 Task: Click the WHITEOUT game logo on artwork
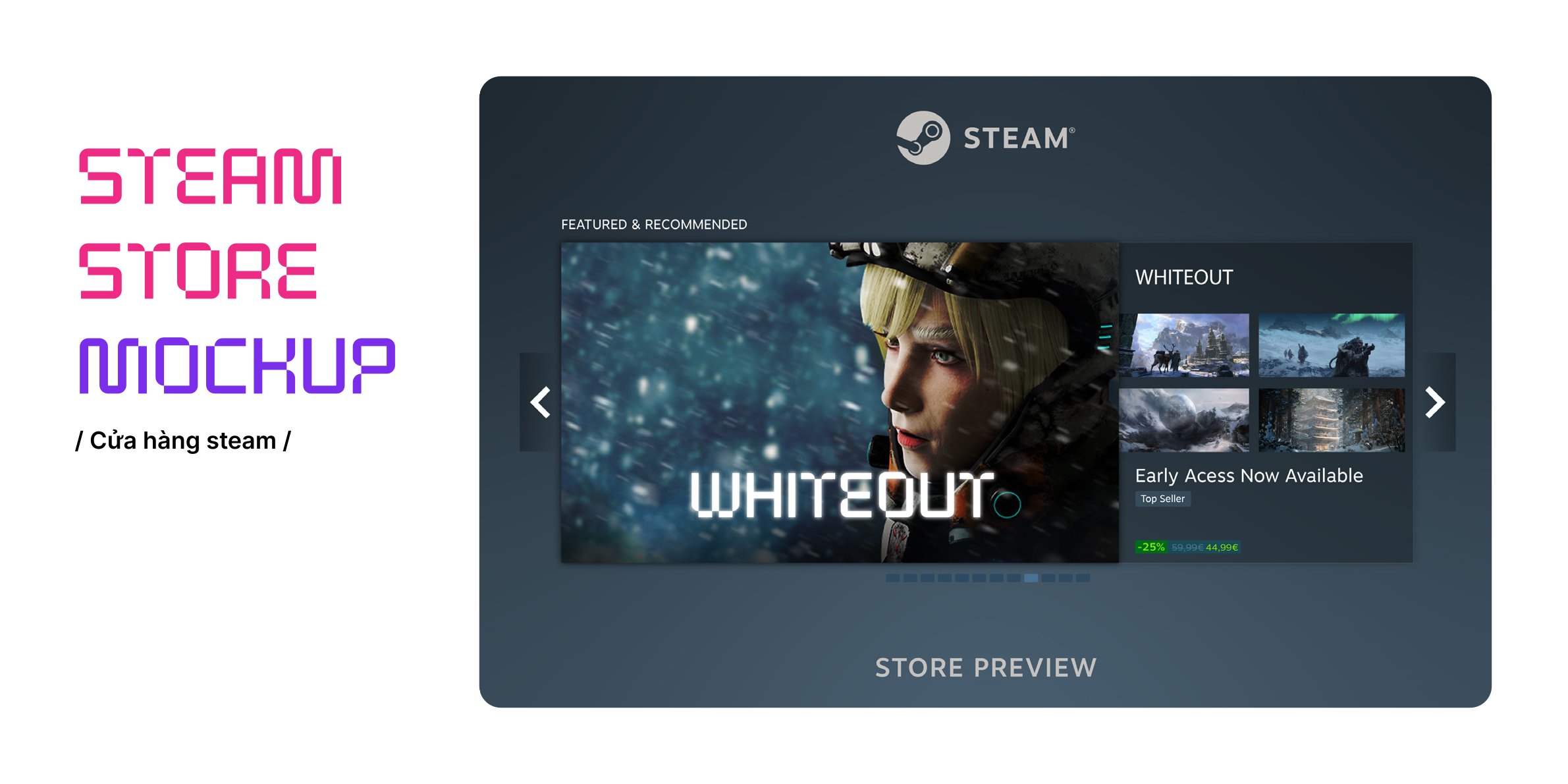(854, 495)
